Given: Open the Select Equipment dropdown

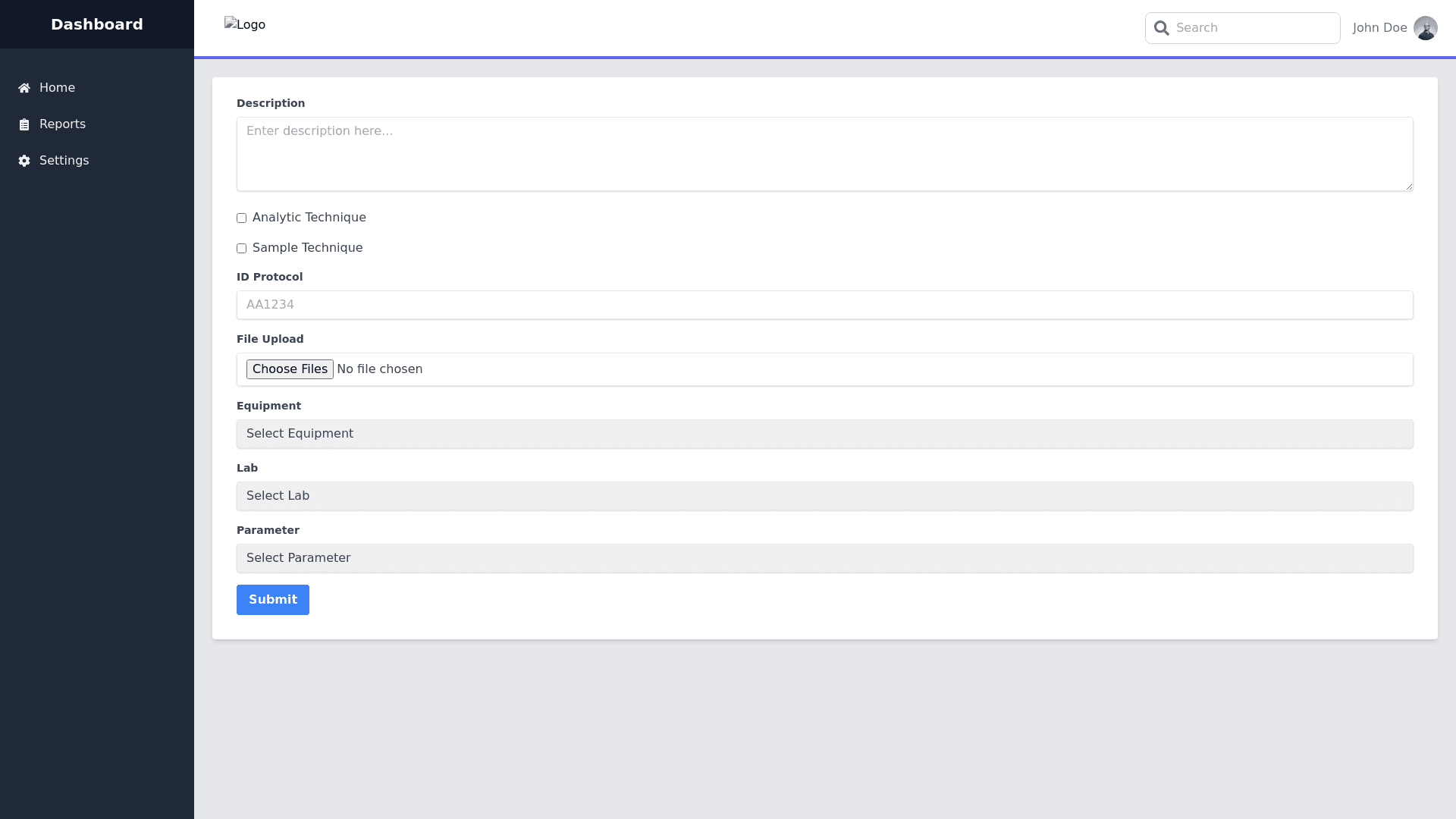Looking at the screenshot, I should click(824, 434).
